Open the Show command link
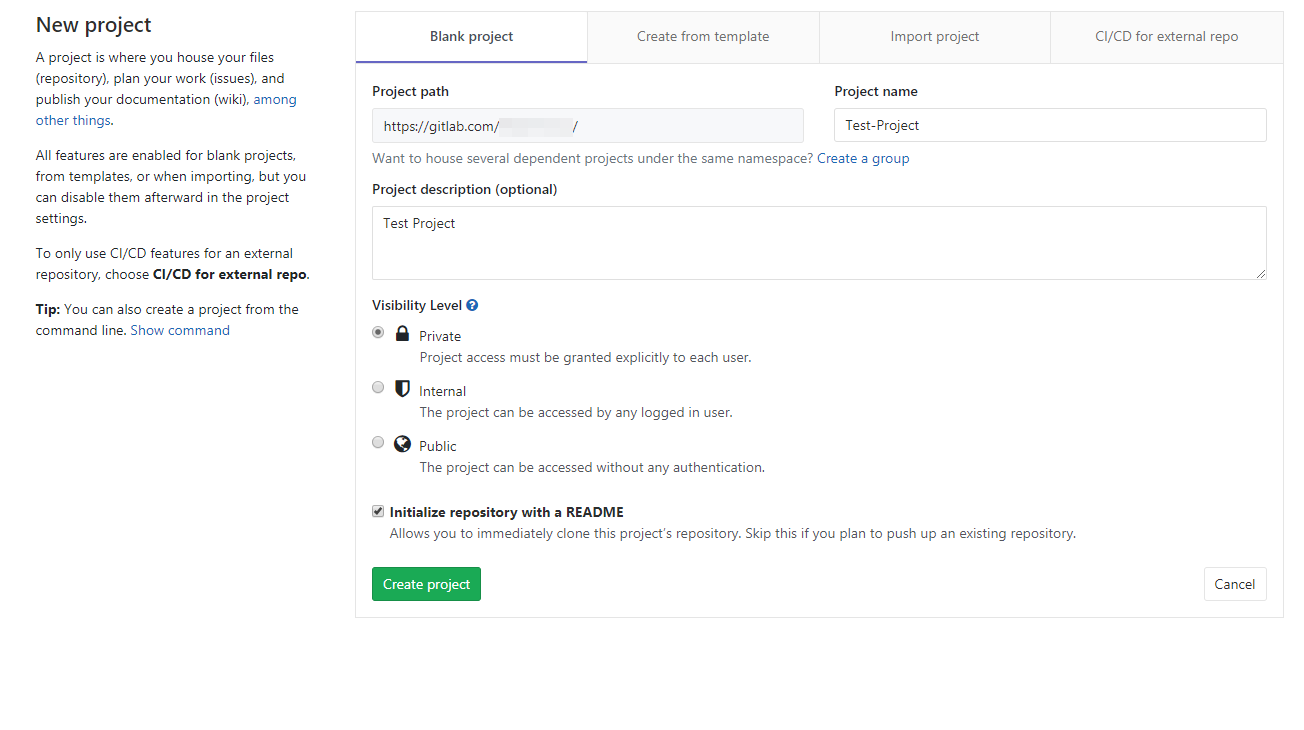1304x730 pixels. click(x=180, y=330)
